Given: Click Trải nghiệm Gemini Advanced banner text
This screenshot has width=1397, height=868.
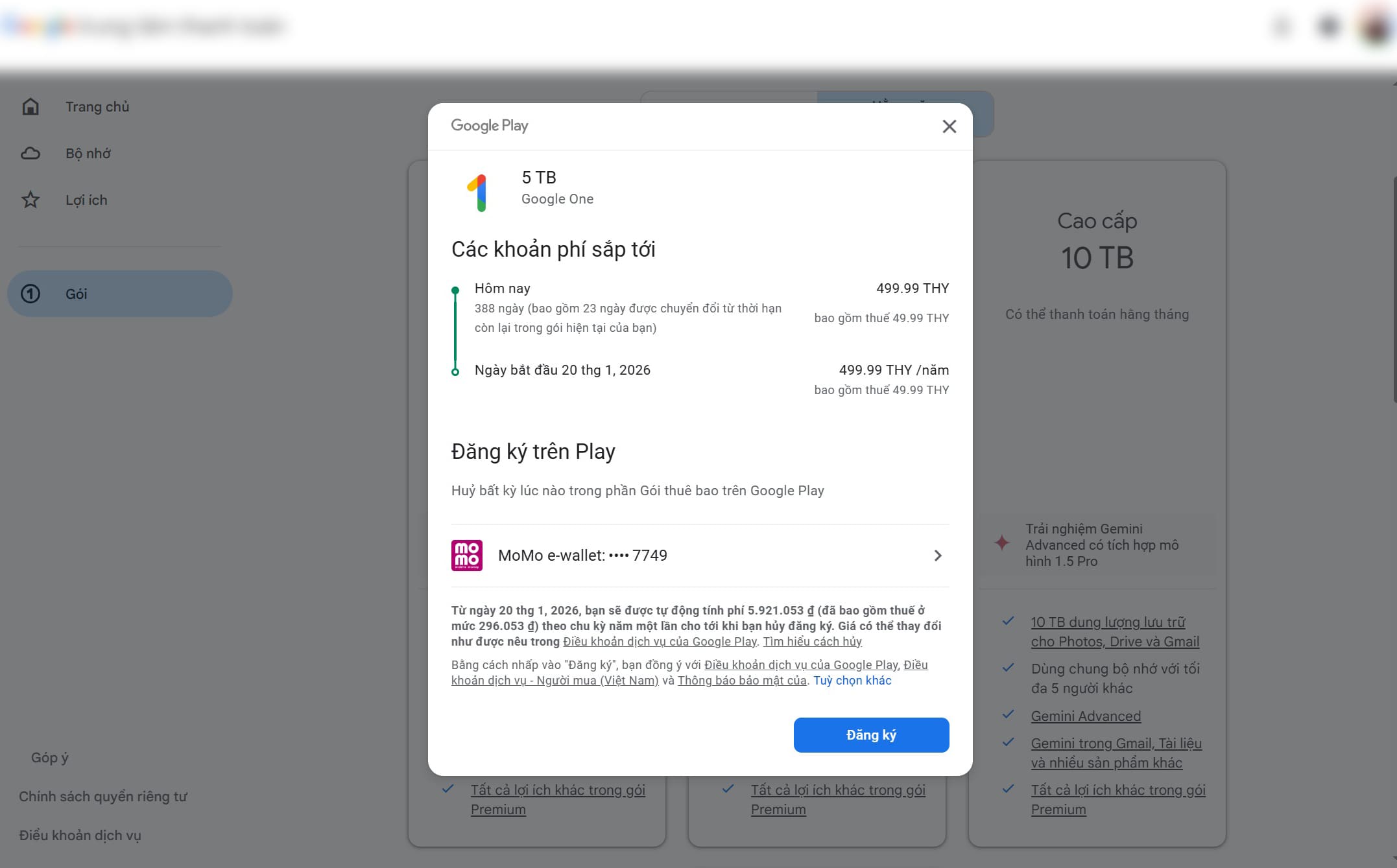Looking at the screenshot, I should point(1102,545).
